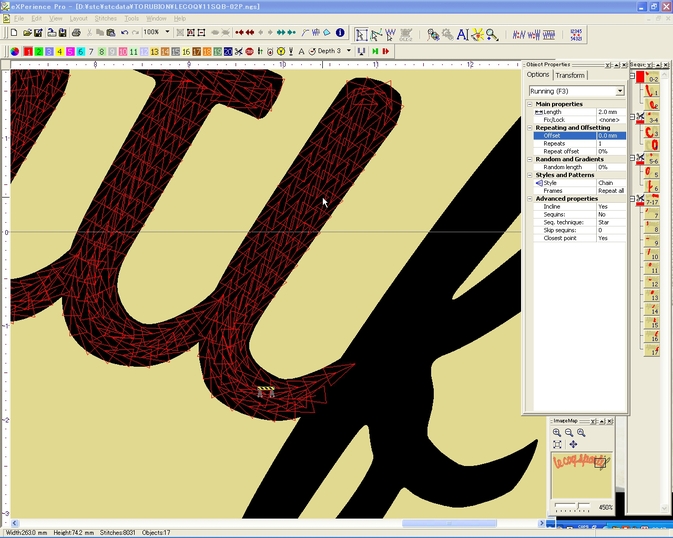The width and height of the screenshot is (673, 538).
Task: Click the Incline property value Yes
Action: pyautogui.click(x=611, y=207)
